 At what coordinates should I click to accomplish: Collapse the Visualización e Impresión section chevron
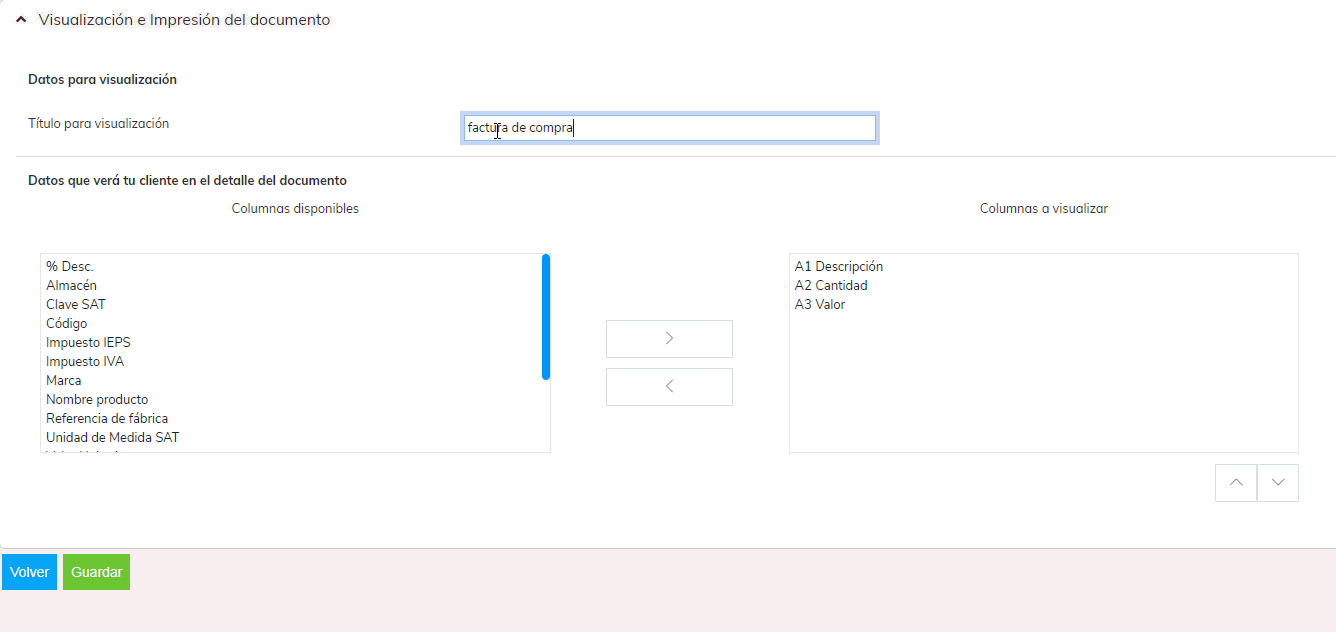(x=21, y=20)
